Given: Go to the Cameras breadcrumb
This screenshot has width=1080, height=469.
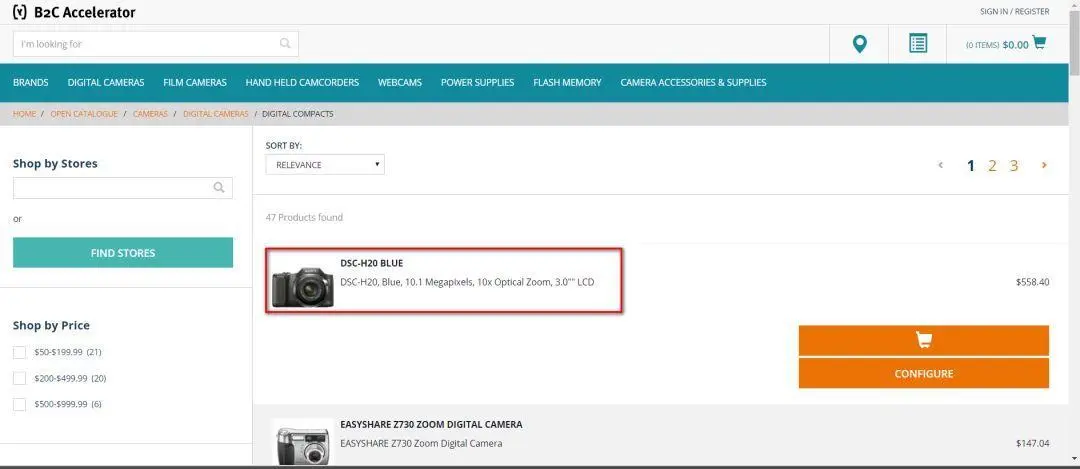Looking at the screenshot, I should coord(150,114).
